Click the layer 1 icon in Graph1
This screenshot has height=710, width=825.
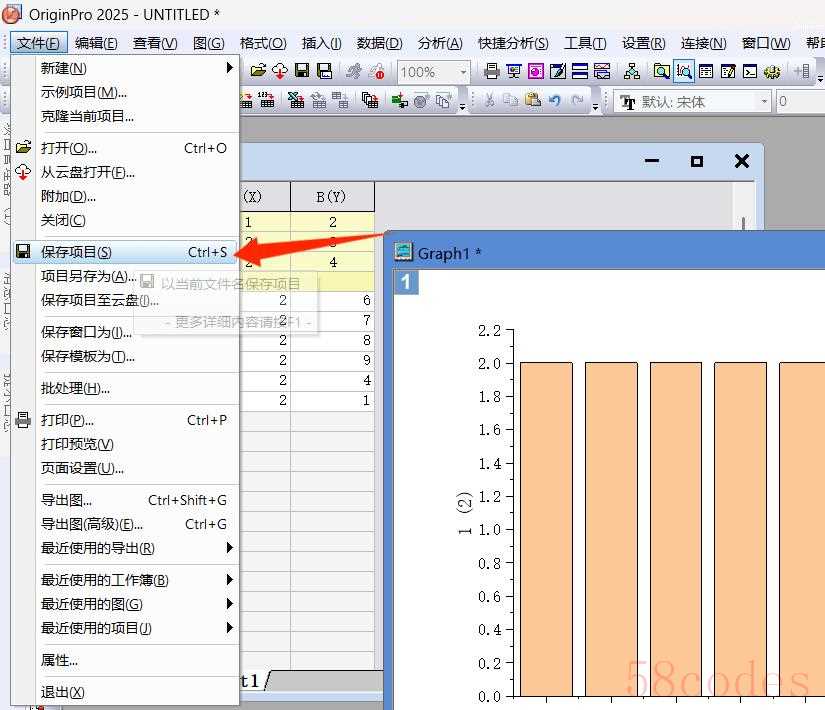tap(406, 282)
